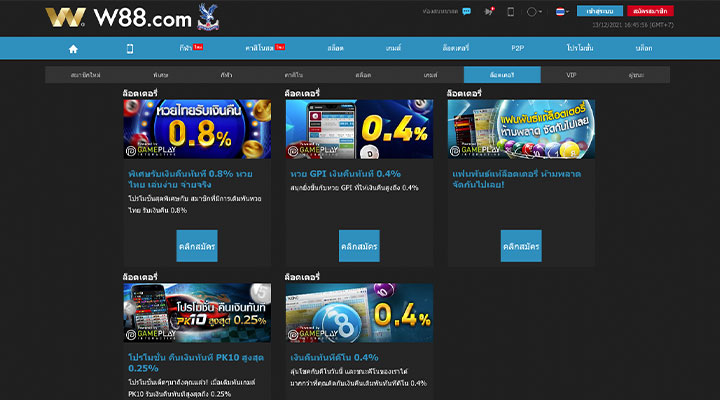Click the PK10 promo description text
This screenshot has height=400, width=720.
point(192,388)
